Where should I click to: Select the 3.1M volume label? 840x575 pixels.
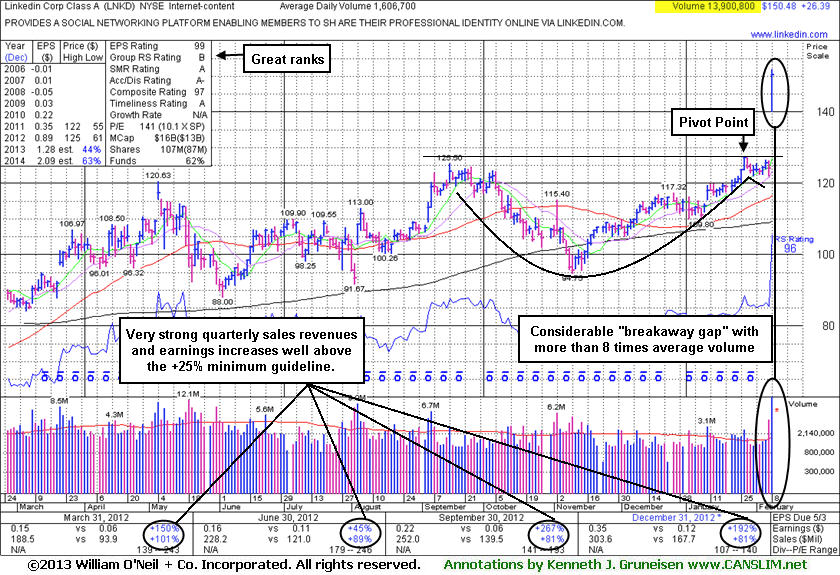pyautogui.click(x=707, y=421)
